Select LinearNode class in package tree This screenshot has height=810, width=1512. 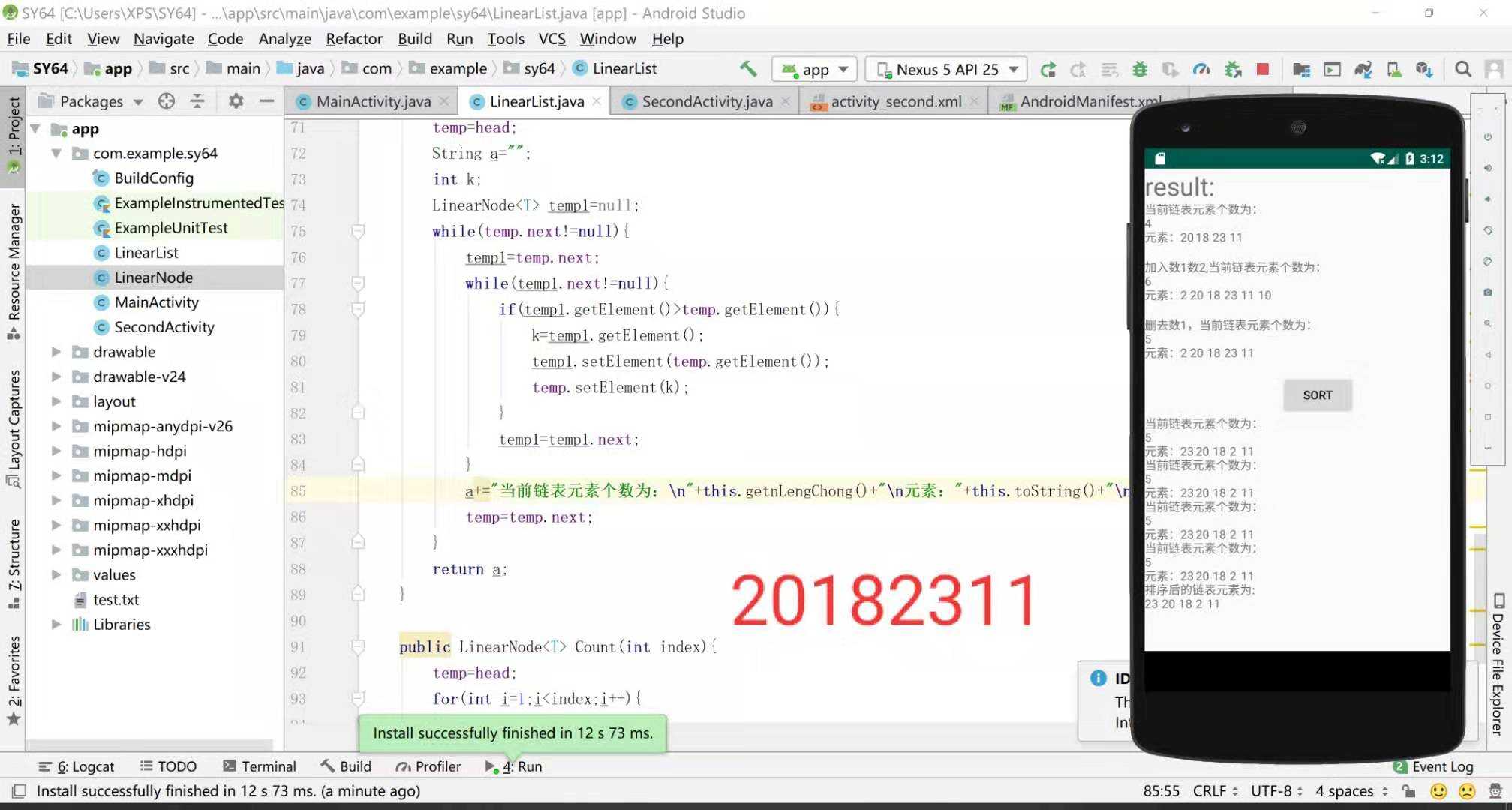(153, 277)
